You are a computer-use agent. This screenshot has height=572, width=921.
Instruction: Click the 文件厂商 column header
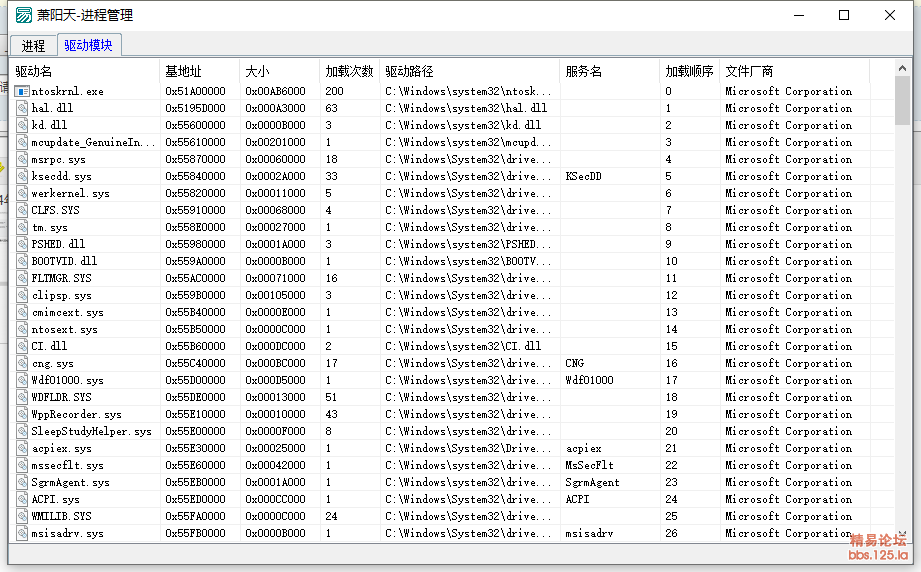pyautogui.click(x=794, y=72)
